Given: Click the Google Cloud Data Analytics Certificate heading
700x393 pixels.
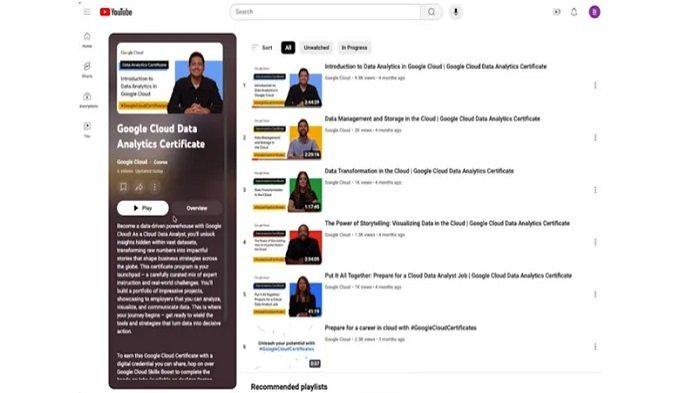Looking at the screenshot, I should pyautogui.click(x=161, y=136).
